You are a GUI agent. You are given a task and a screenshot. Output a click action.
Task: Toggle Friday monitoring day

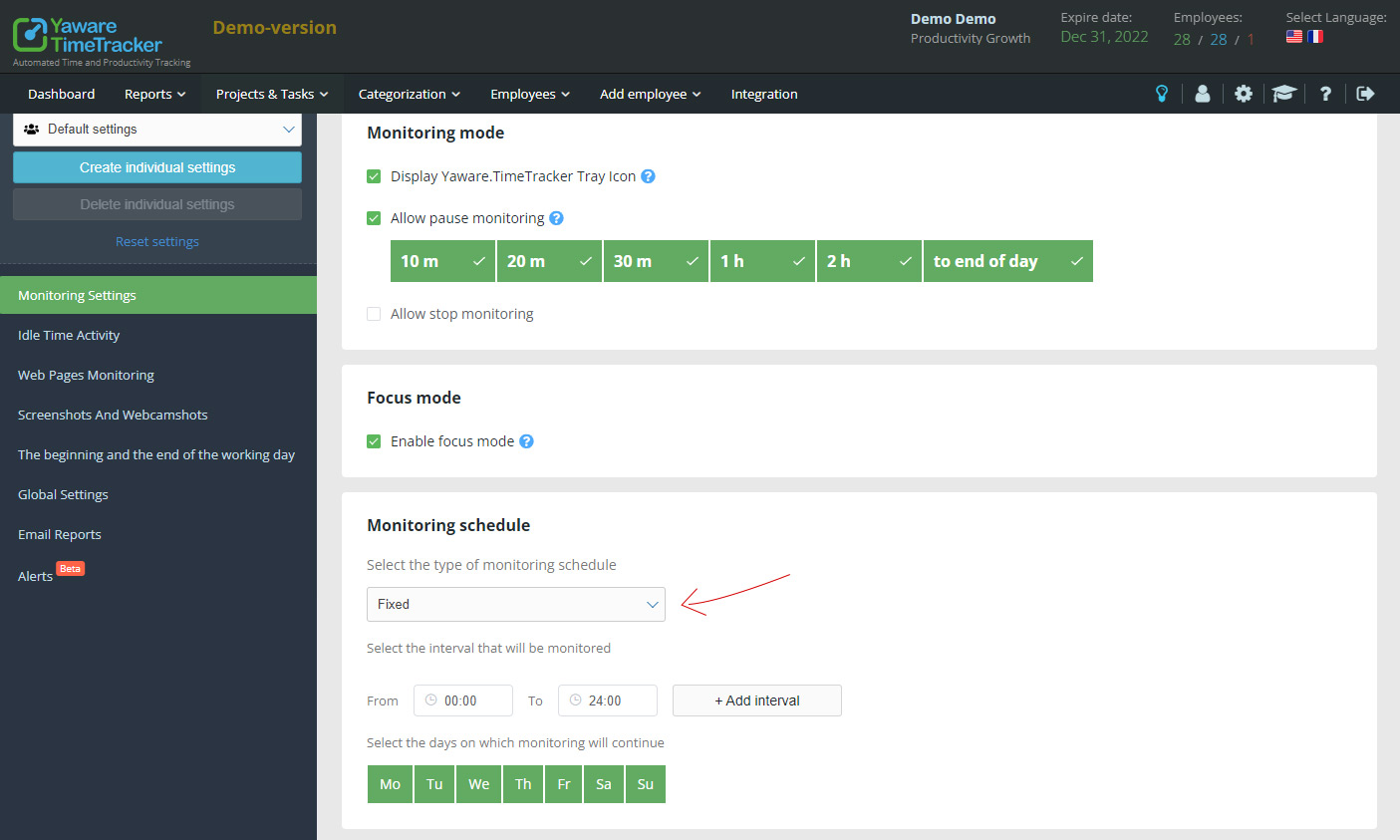[564, 784]
